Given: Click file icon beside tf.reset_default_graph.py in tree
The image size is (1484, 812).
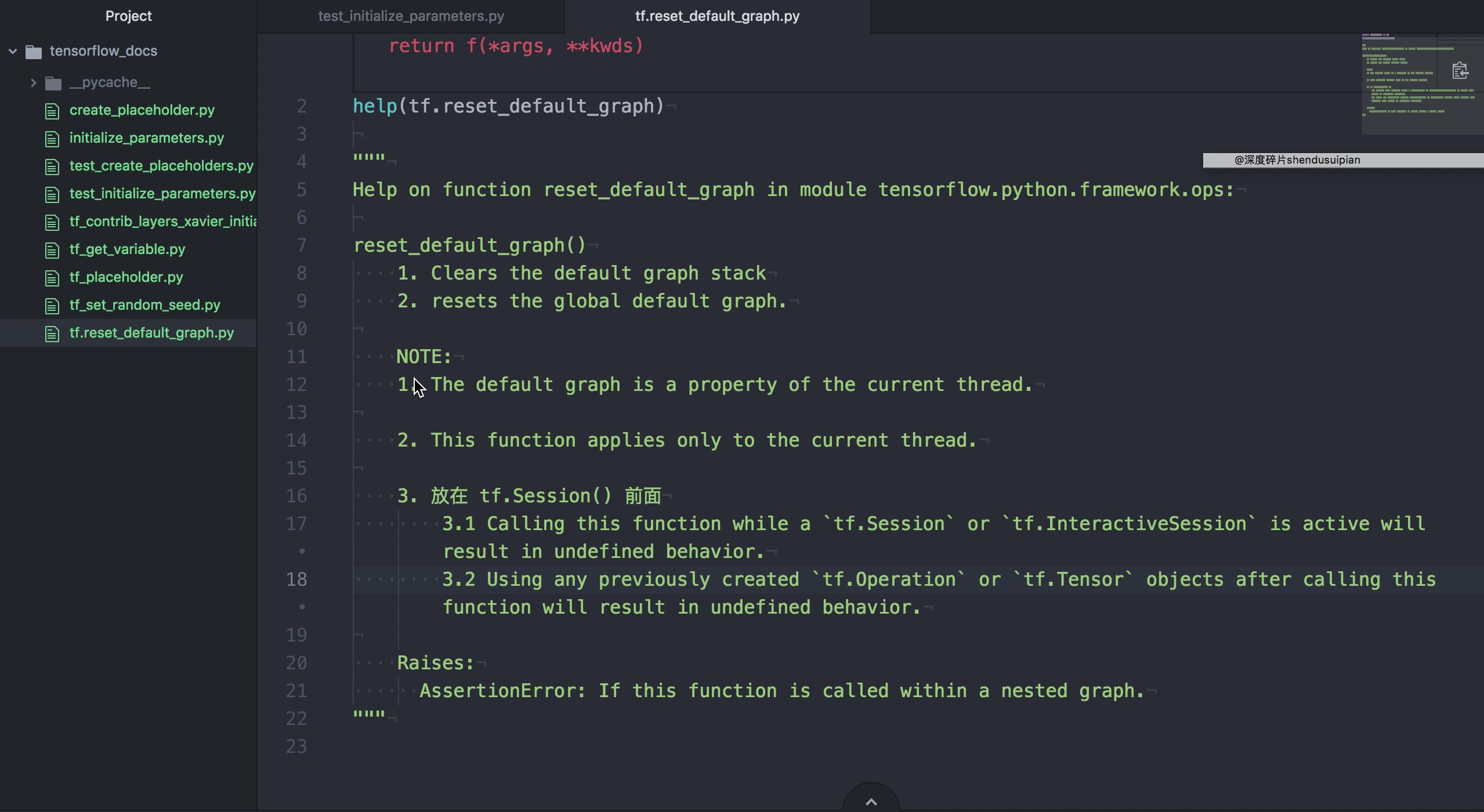Looking at the screenshot, I should click(x=52, y=333).
